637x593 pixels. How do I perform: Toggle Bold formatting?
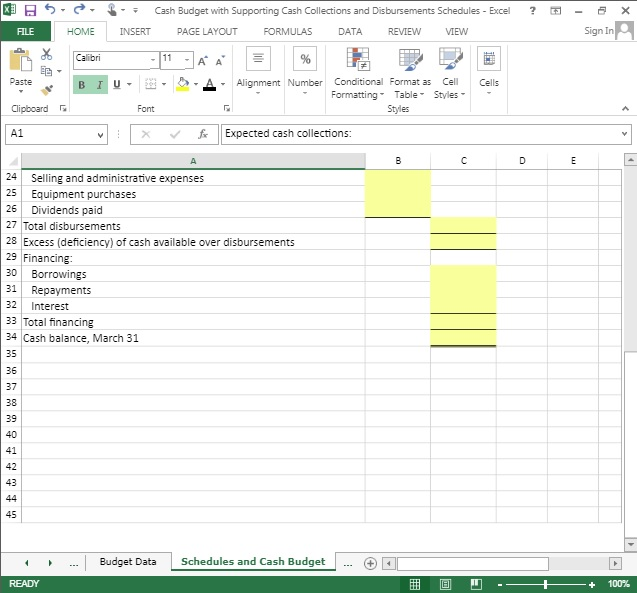click(82, 84)
